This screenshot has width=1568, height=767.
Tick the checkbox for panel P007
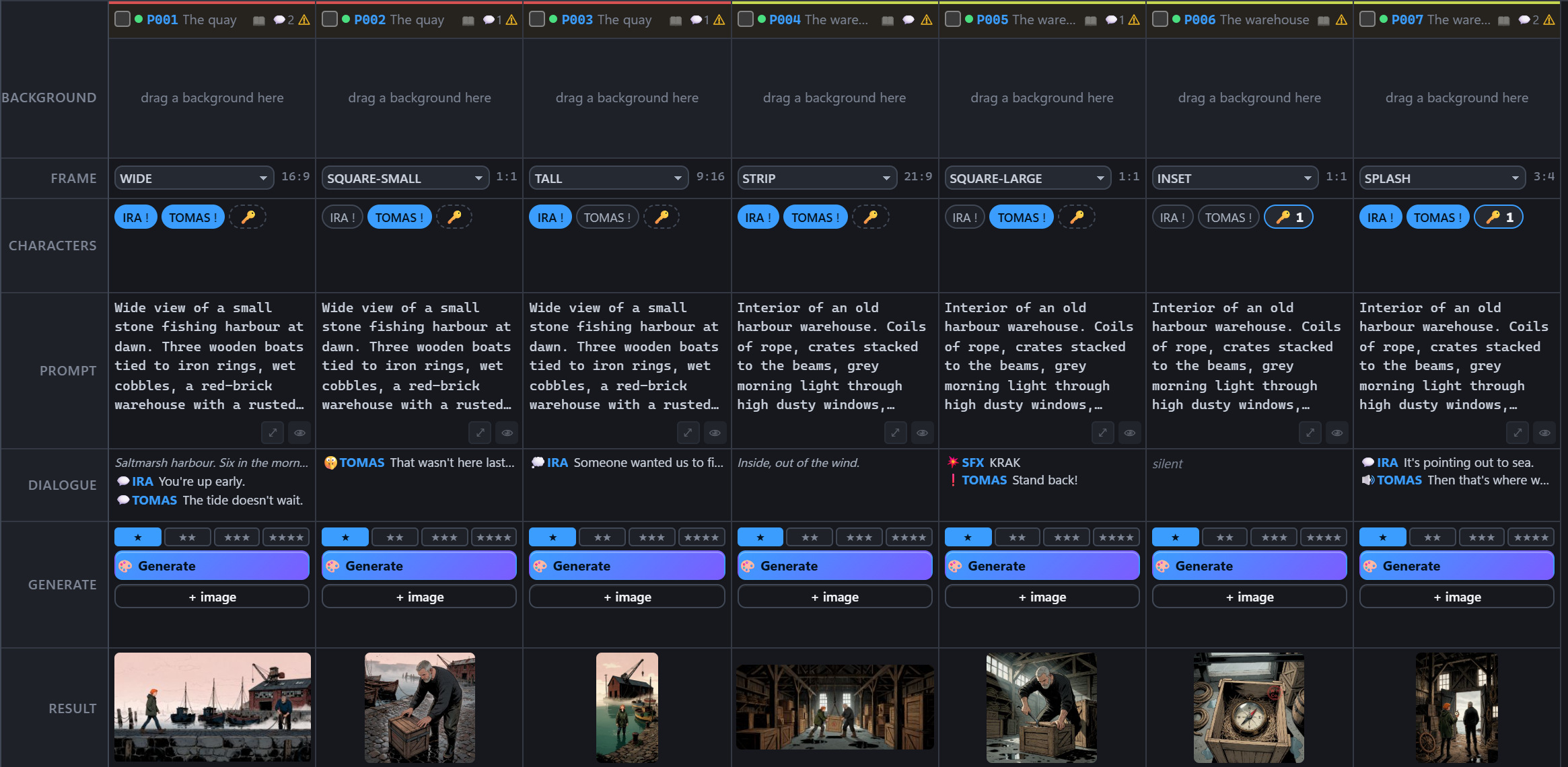[x=1367, y=19]
